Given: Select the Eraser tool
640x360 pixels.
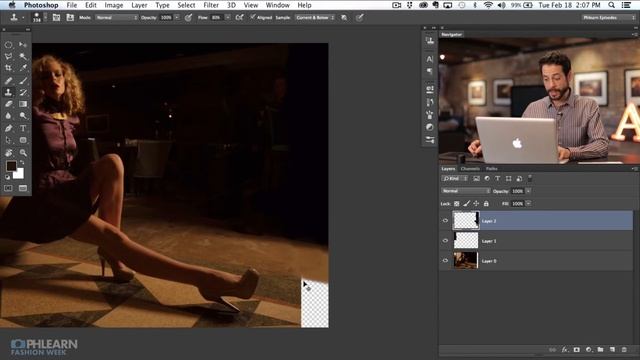Looking at the screenshot, I should point(9,104).
